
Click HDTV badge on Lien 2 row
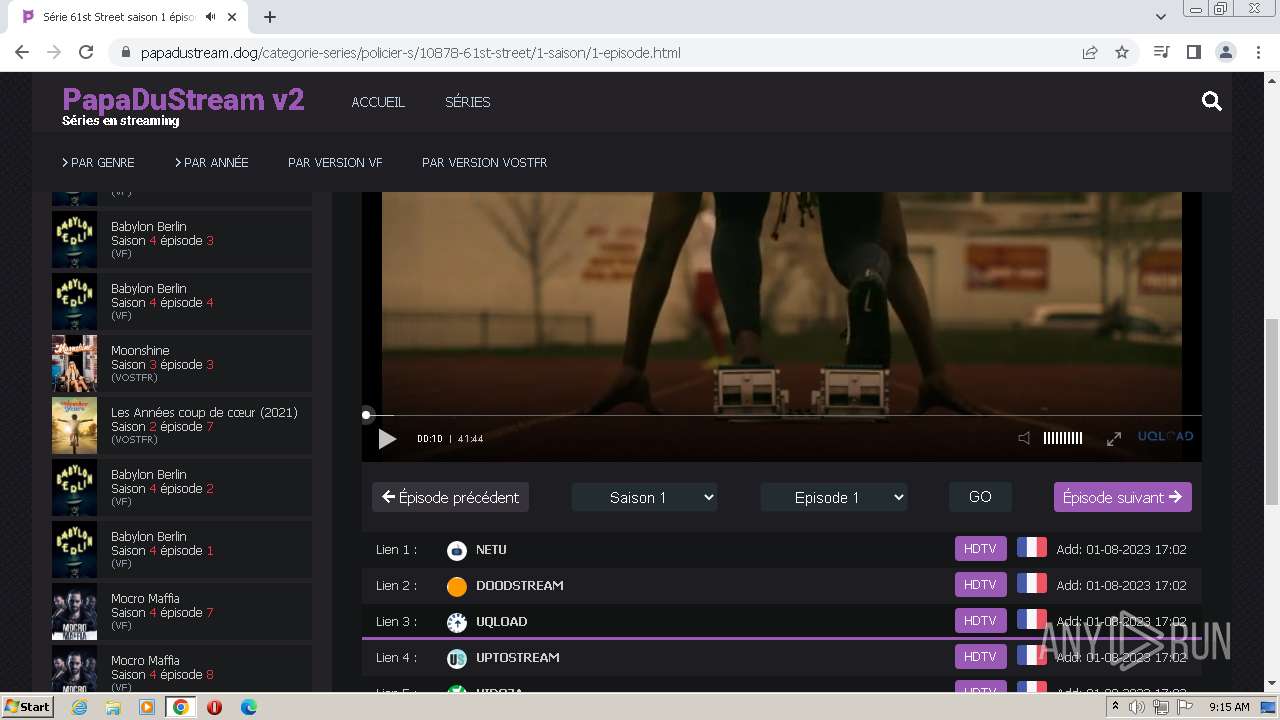click(x=980, y=585)
